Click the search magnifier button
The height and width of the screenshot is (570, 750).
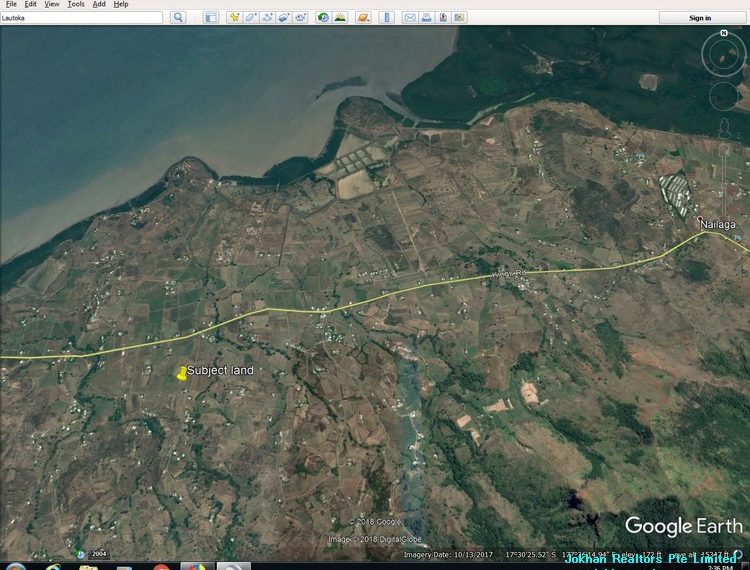coord(178,17)
